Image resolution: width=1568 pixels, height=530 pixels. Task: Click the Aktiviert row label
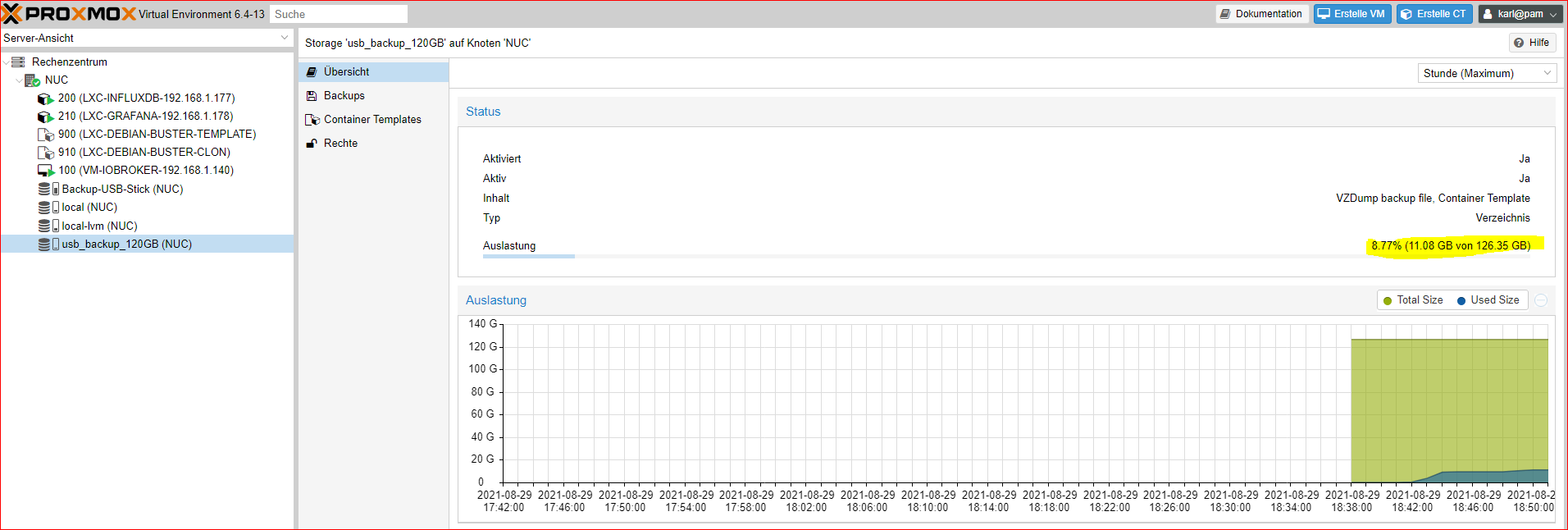click(x=502, y=158)
